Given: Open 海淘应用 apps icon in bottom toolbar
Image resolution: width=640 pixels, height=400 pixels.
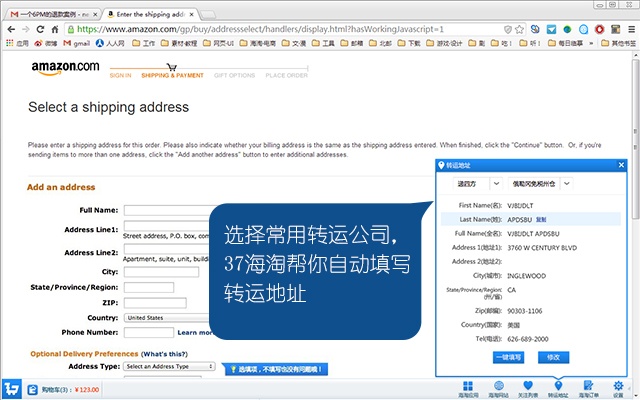Looking at the screenshot, I should click(468, 386).
